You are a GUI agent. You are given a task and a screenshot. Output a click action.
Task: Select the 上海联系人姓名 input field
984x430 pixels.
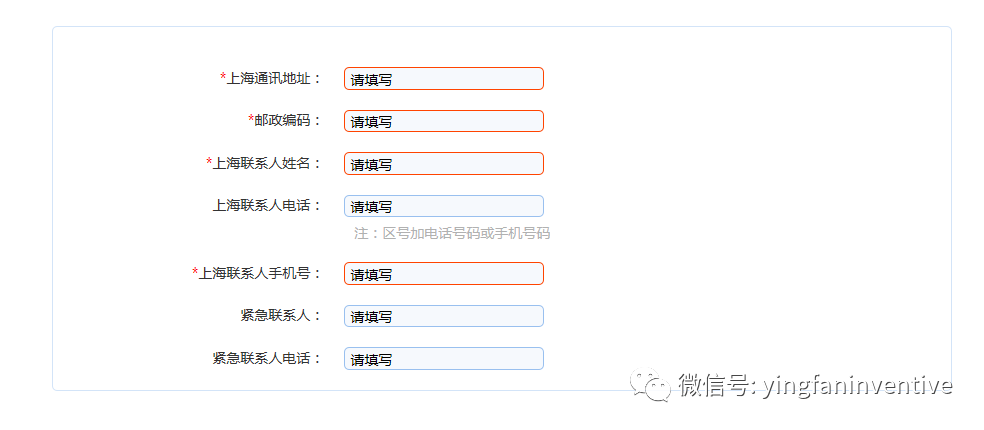pyautogui.click(x=443, y=164)
